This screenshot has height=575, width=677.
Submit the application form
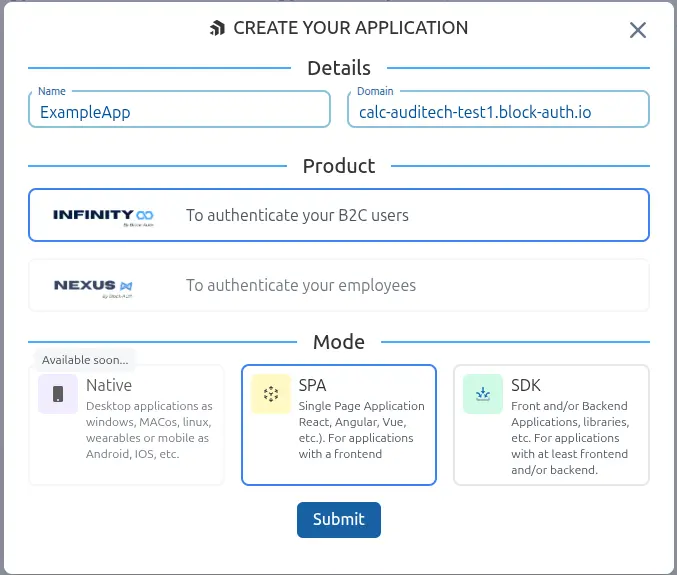pyautogui.click(x=339, y=520)
